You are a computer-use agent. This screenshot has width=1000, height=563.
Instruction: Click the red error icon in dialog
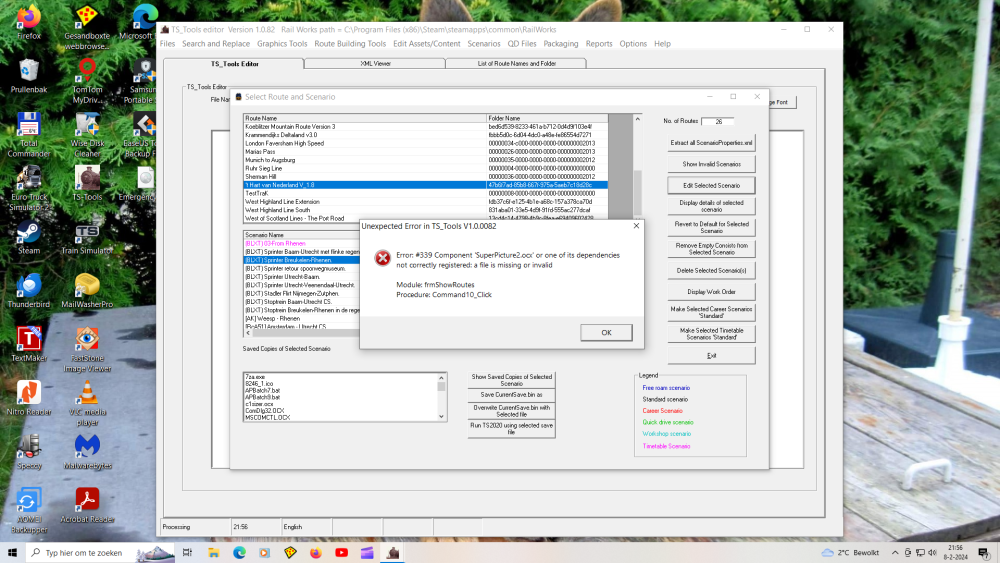pos(382,259)
